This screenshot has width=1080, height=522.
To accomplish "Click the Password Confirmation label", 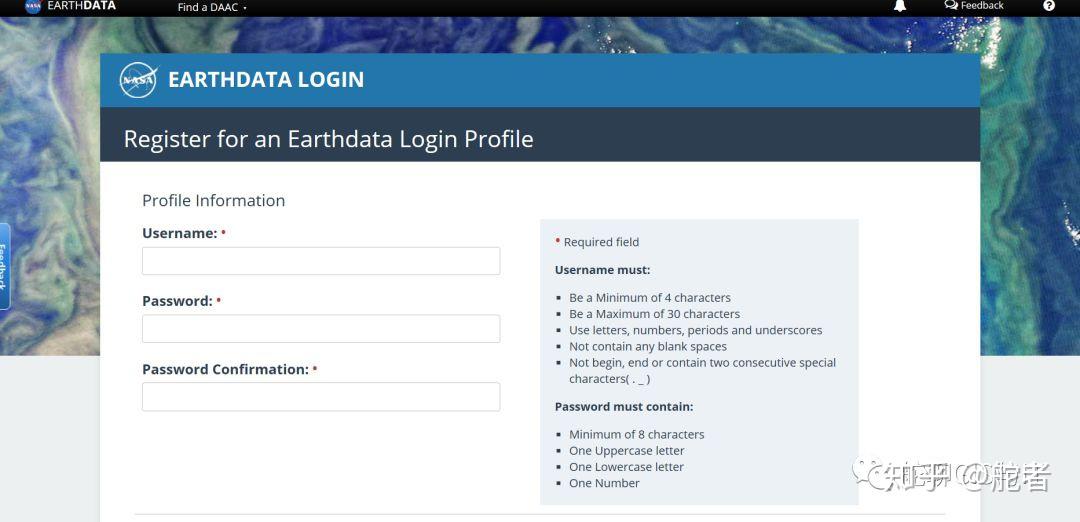I will (x=225, y=369).
